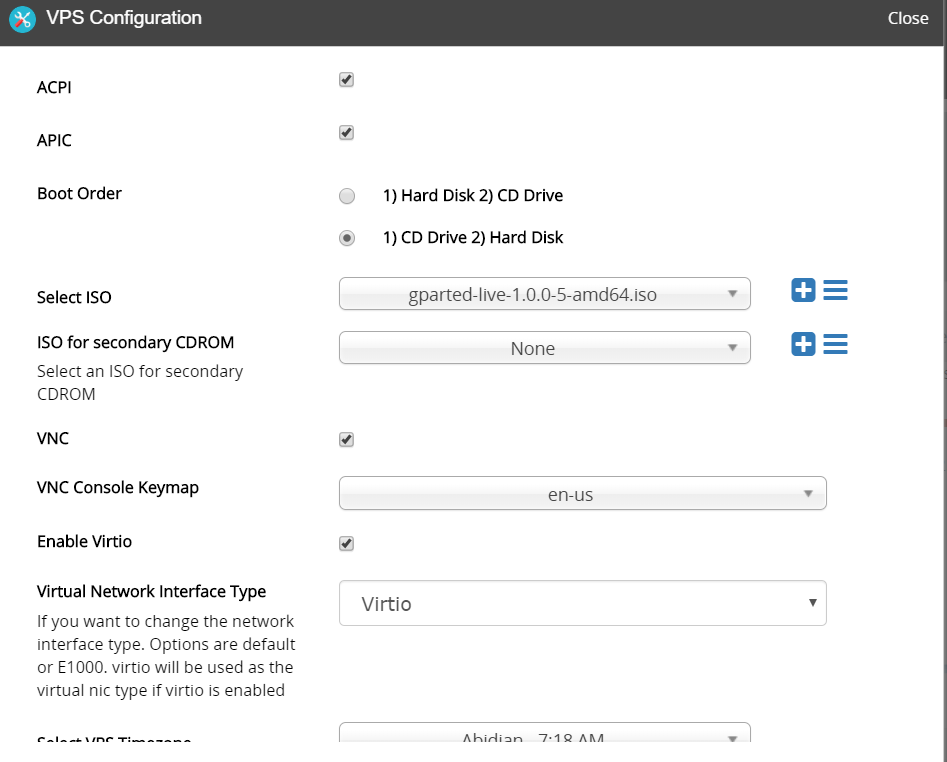Toggle the Enable Virtio checkbox
This screenshot has height=762, width=947.
(x=347, y=544)
